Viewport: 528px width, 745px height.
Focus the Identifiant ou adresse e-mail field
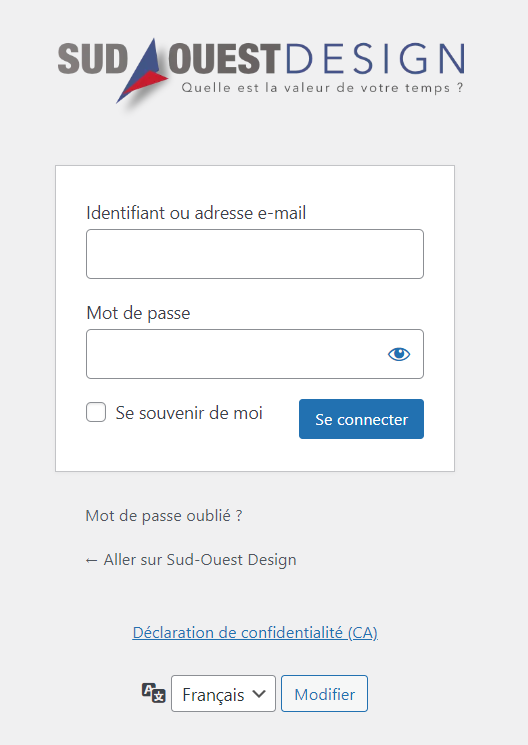pos(255,254)
